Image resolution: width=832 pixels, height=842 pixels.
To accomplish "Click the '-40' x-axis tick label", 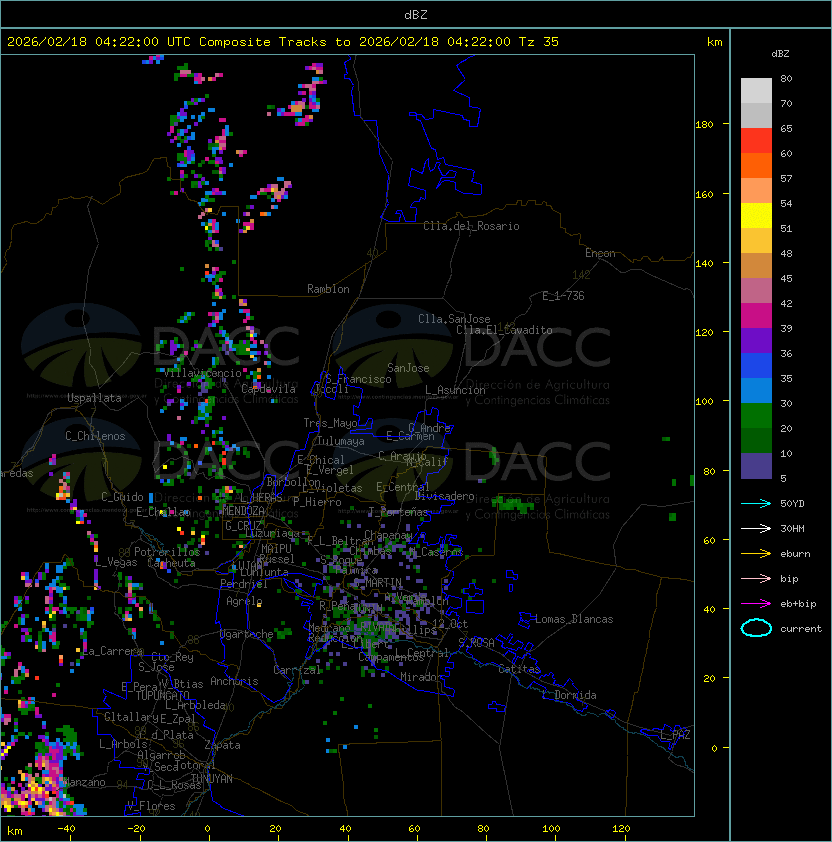I will (66, 829).
